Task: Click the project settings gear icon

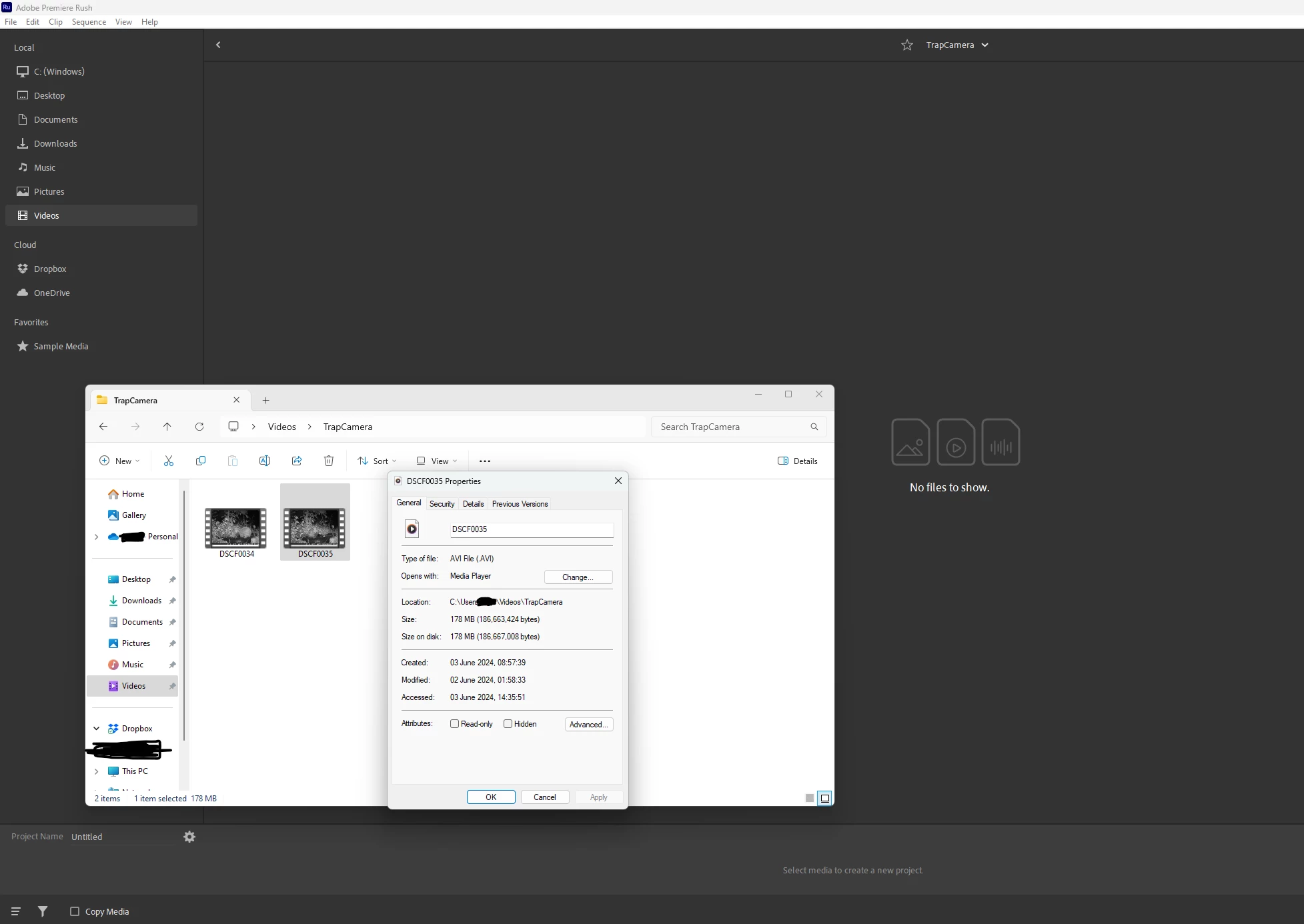Action: point(189,837)
